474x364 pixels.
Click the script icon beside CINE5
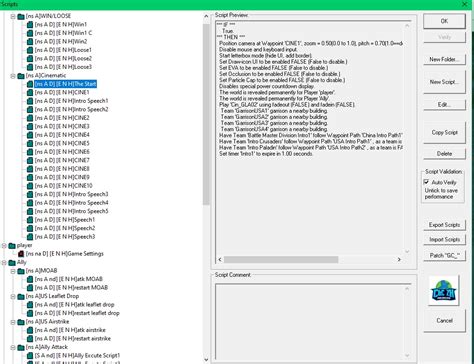click(30, 143)
